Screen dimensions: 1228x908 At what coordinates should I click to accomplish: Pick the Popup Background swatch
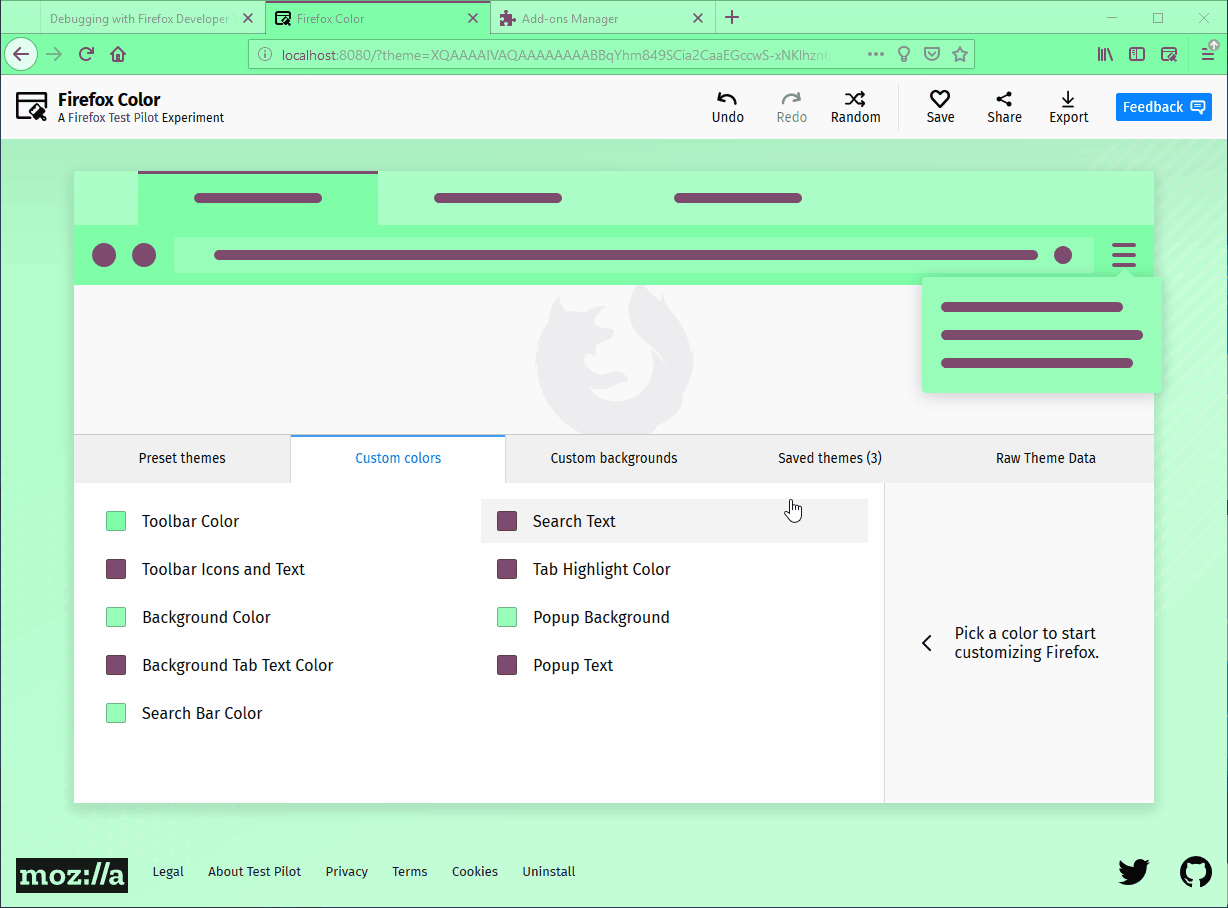[x=507, y=617]
